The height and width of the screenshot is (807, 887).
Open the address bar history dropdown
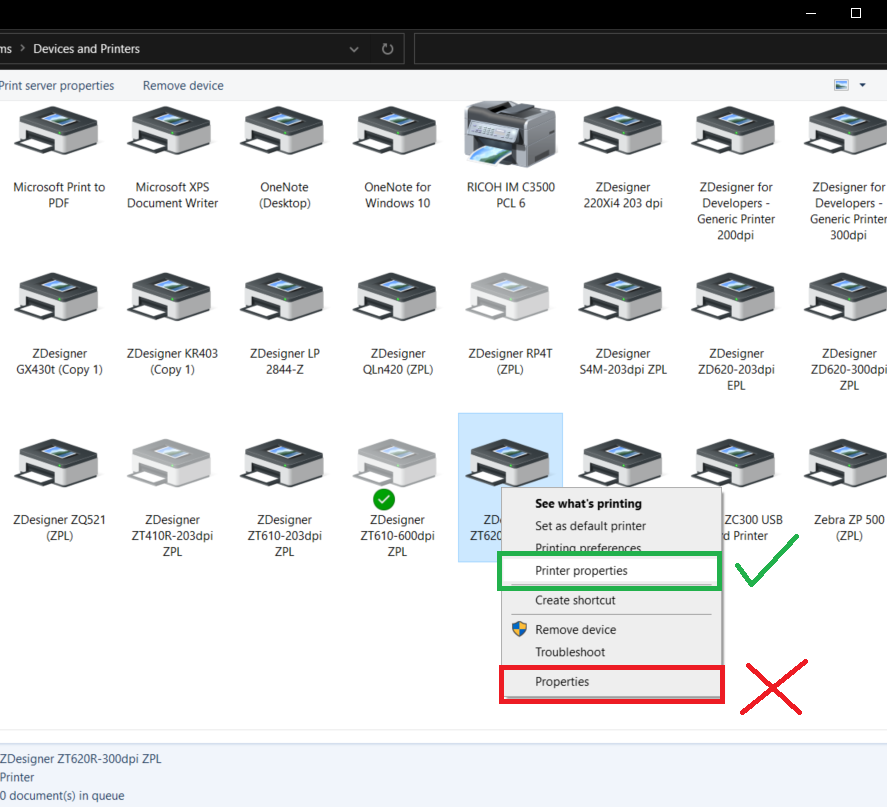(353, 48)
